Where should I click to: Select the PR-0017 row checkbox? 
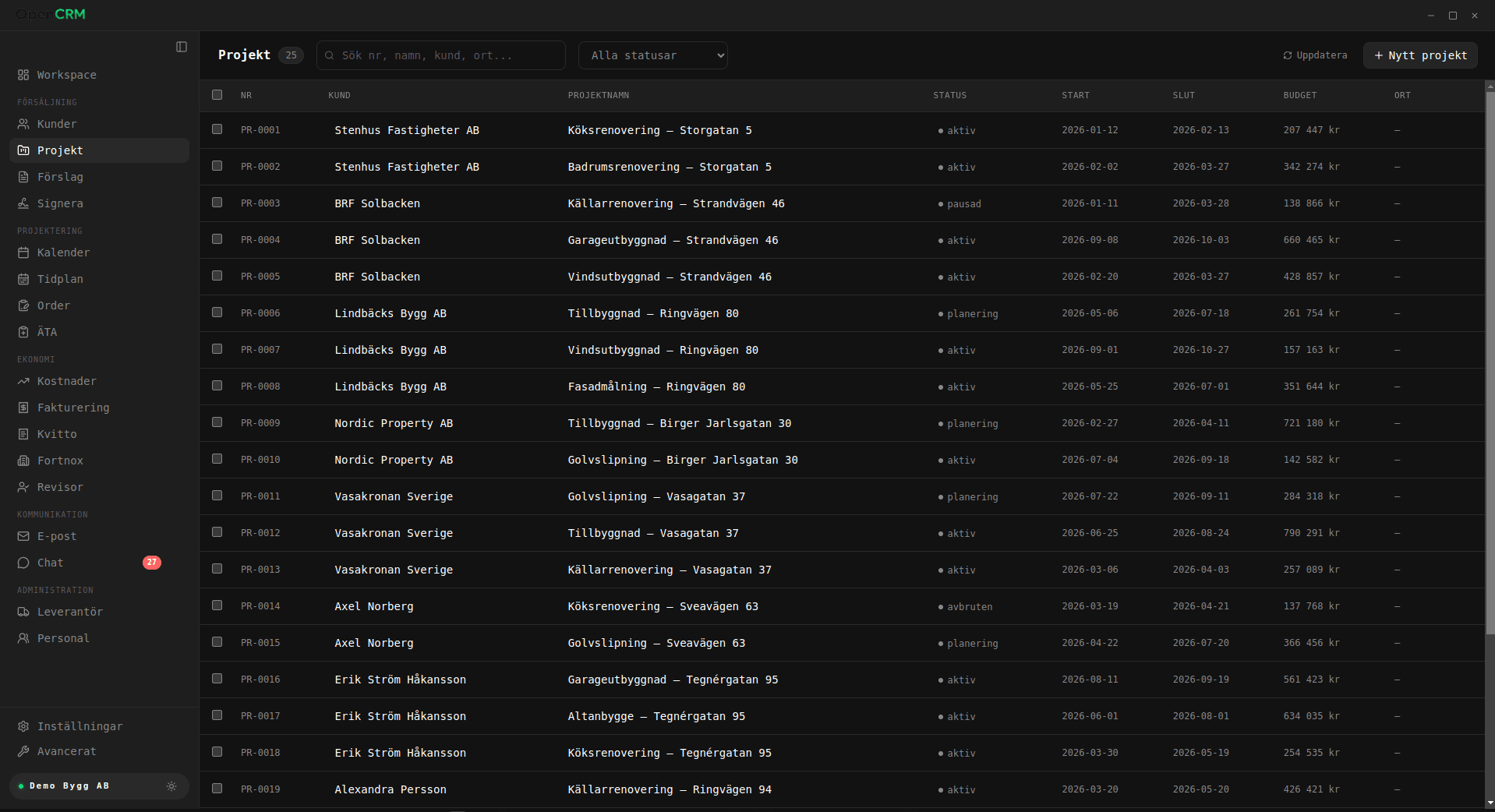click(x=217, y=715)
